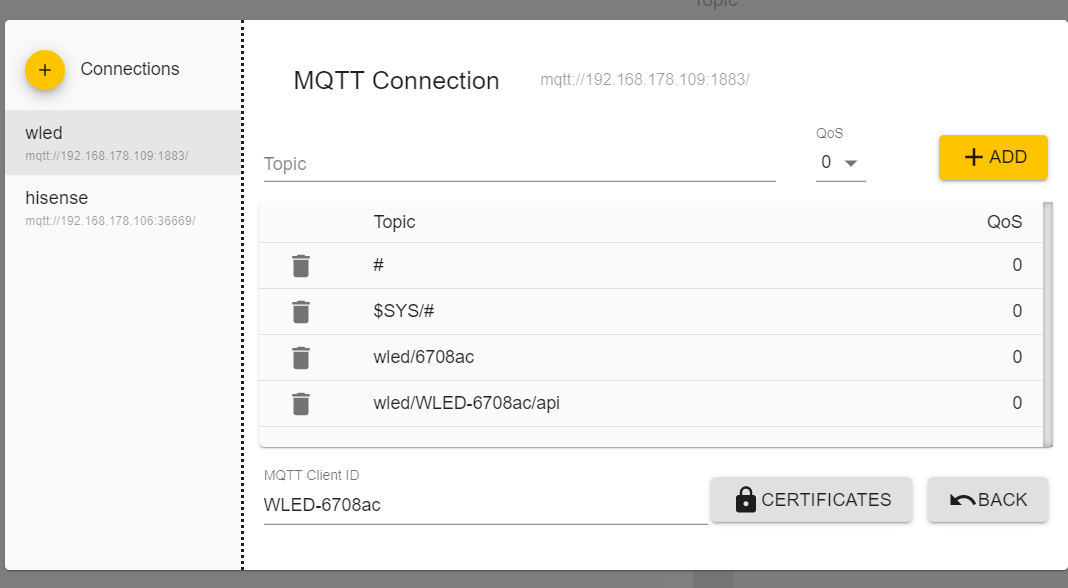The width and height of the screenshot is (1068, 588).
Task: Click the QoS column header
Action: click(x=1005, y=222)
